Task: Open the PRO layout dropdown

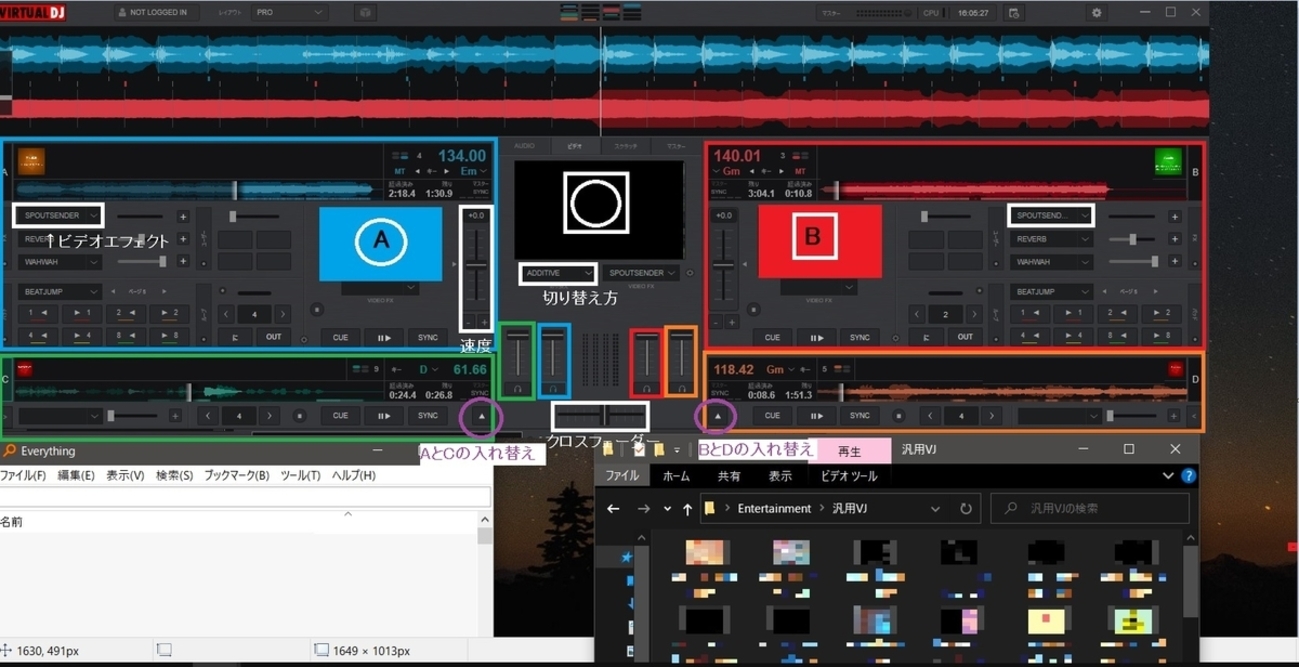Action: 289,13
